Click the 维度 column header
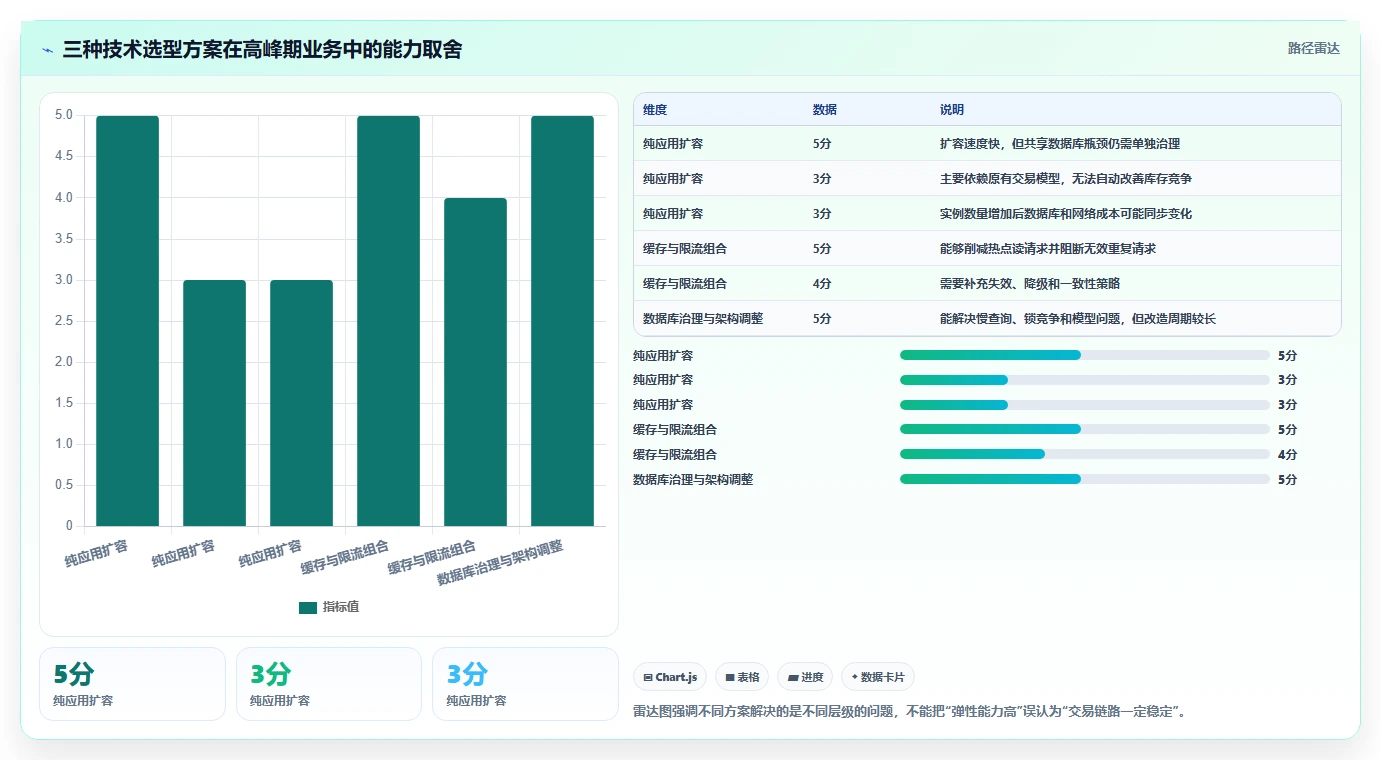 point(655,110)
